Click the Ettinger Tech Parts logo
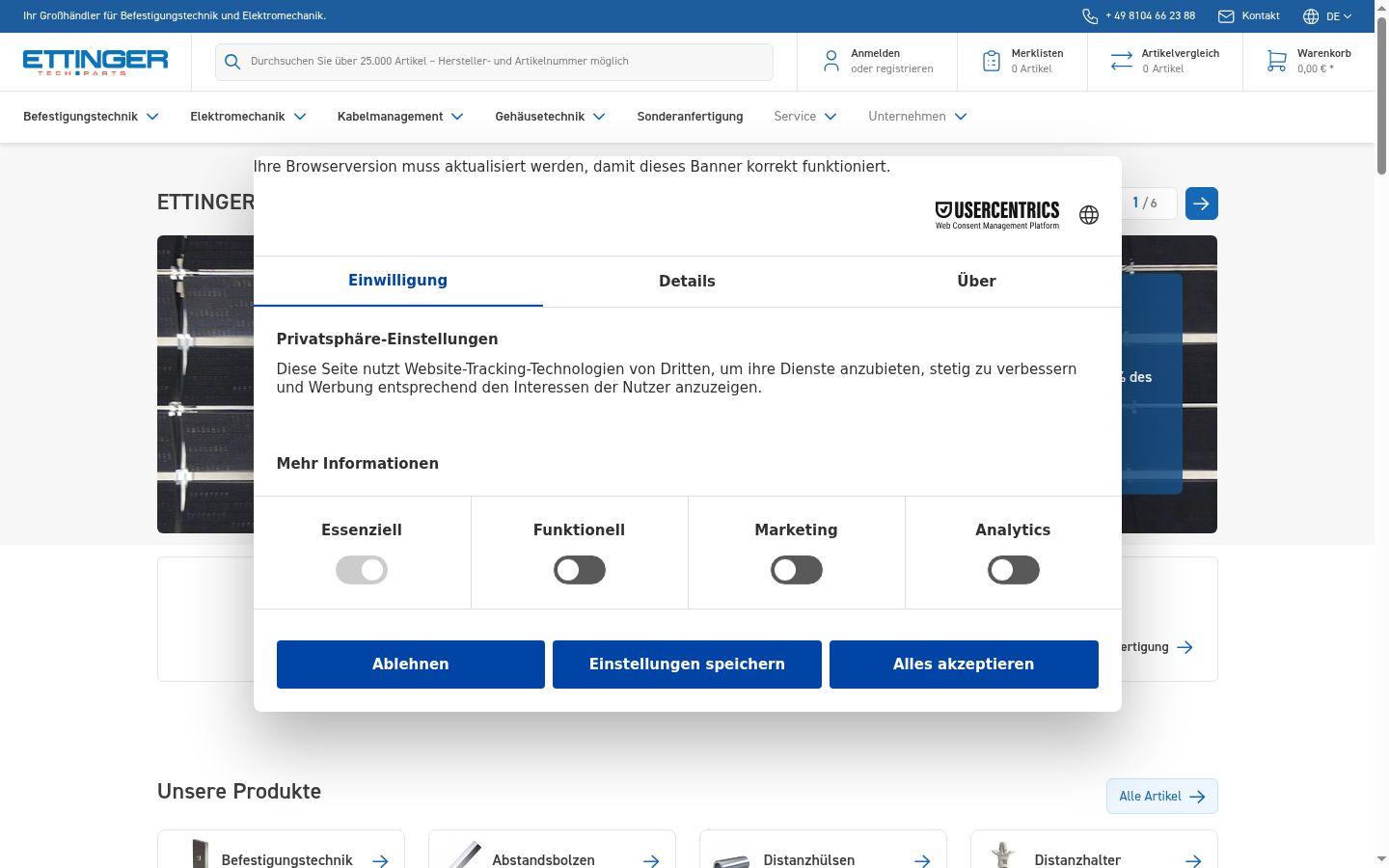Viewport: 1389px width, 868px height. (95, 63)
